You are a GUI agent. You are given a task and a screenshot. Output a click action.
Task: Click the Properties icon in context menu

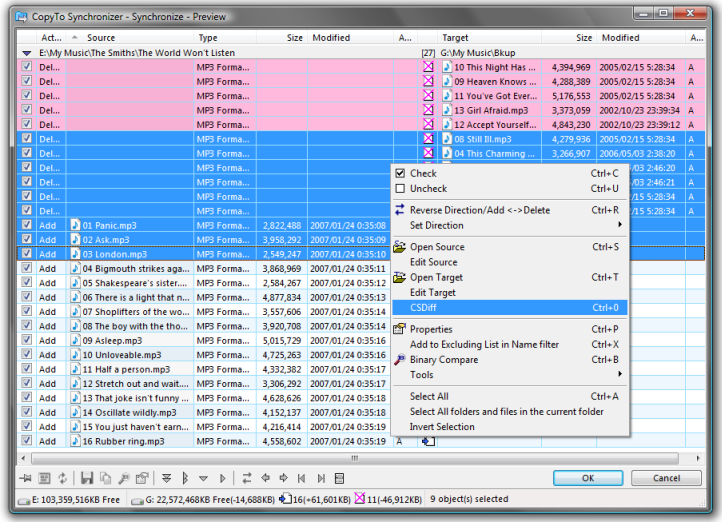pyautogui.click(x=401, y=329)
